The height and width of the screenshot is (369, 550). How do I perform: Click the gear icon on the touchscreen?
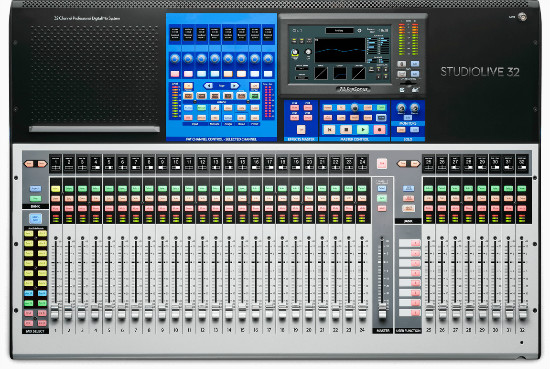point(359,31)
